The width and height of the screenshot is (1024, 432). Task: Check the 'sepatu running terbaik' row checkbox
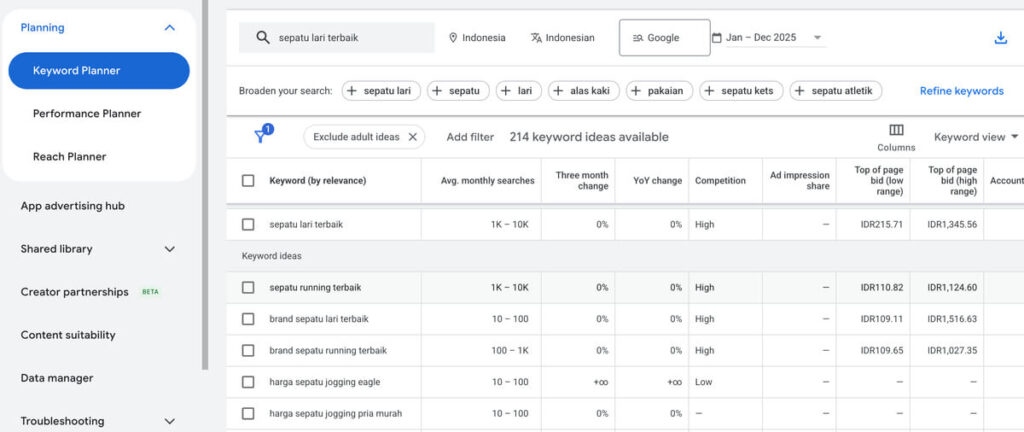[248, 287]
